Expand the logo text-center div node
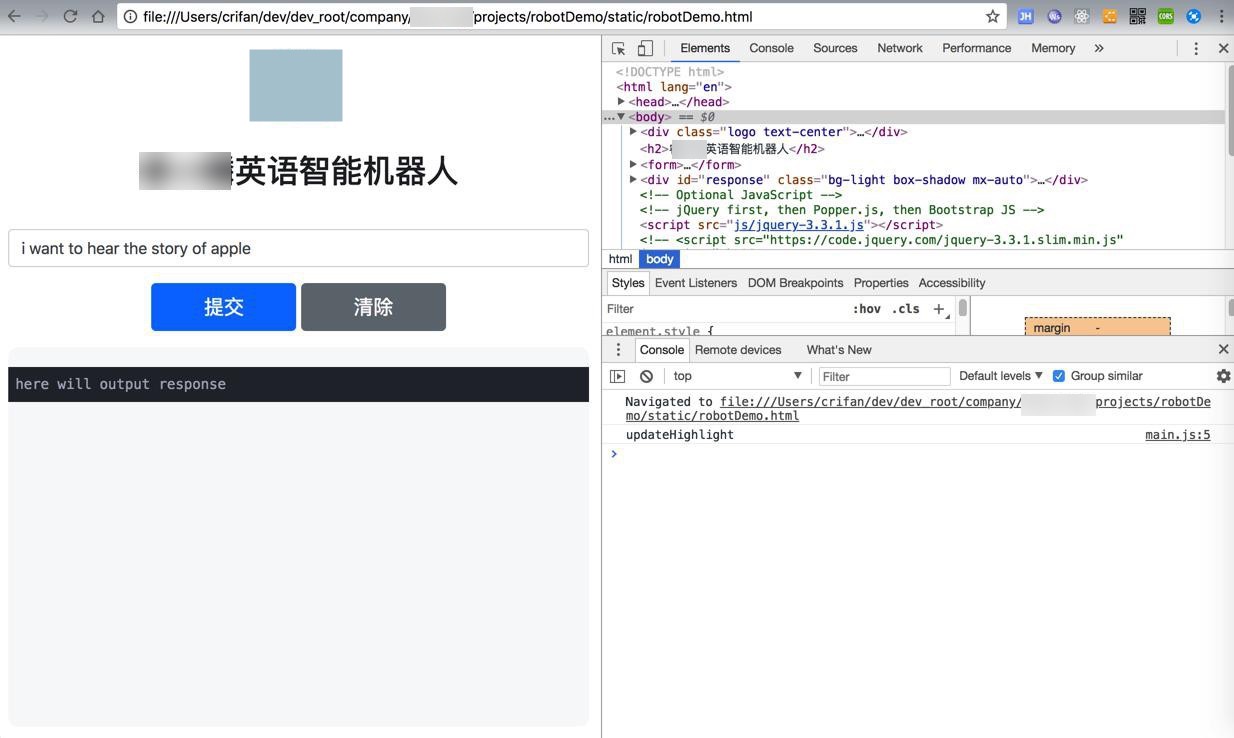This screenshot has height=738, width=1234. point(633,131)
